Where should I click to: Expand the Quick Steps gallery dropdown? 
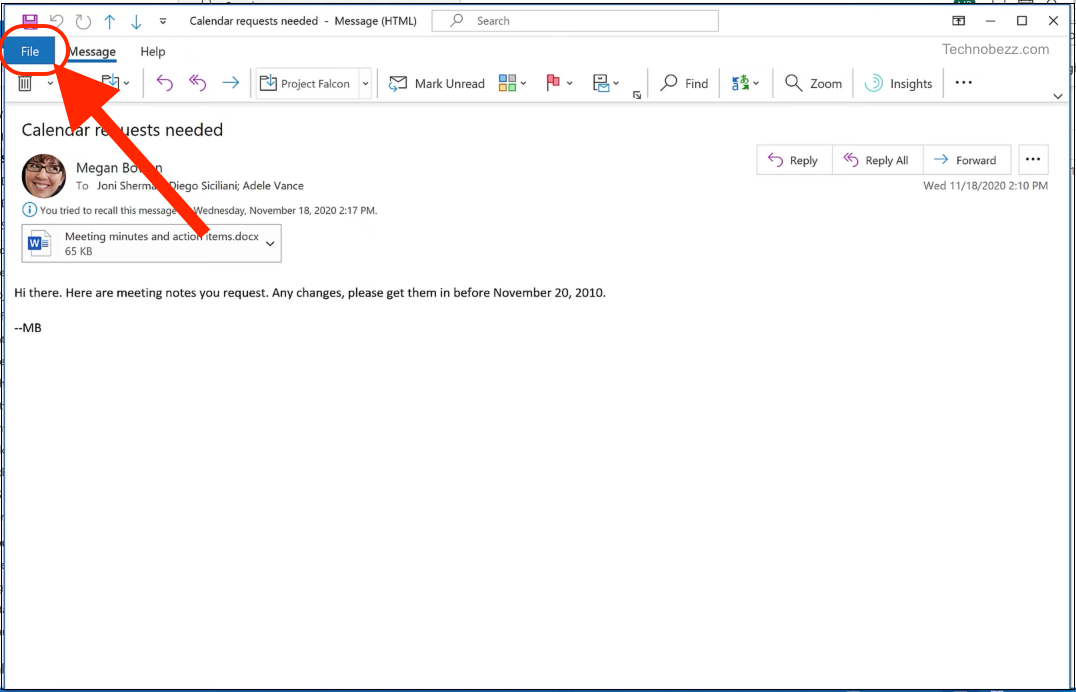click(366, 84)
